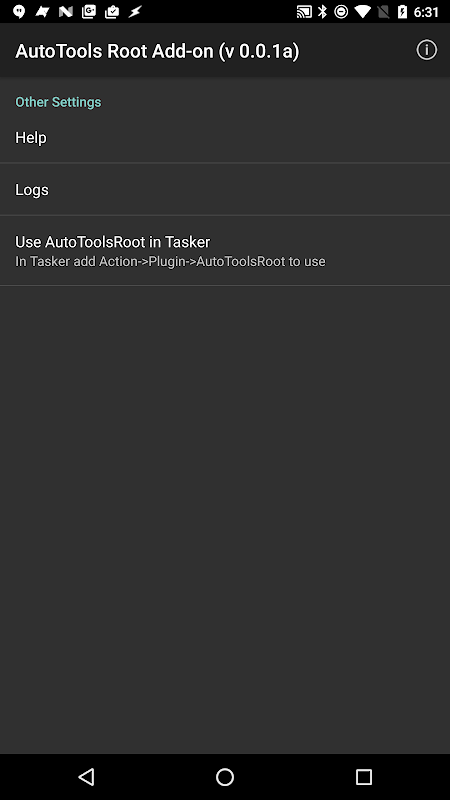
Task: Tap the briefcase checkmark notification icon
Action: tap(112, 12)
